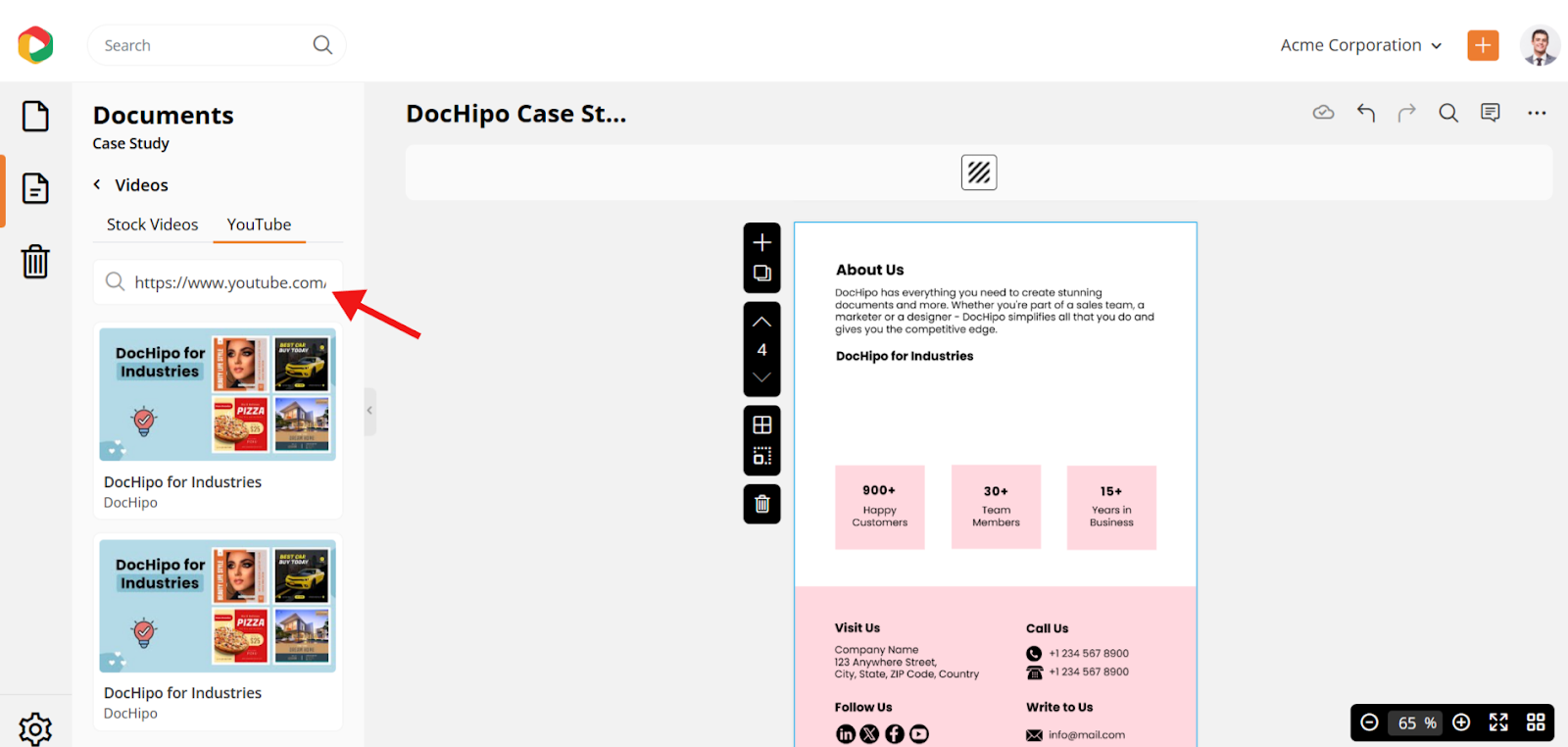Viewport: 1568px width, 747px height.
Task: Click the Facebook icon under Follow Us
Action: (x=895, y=734)
